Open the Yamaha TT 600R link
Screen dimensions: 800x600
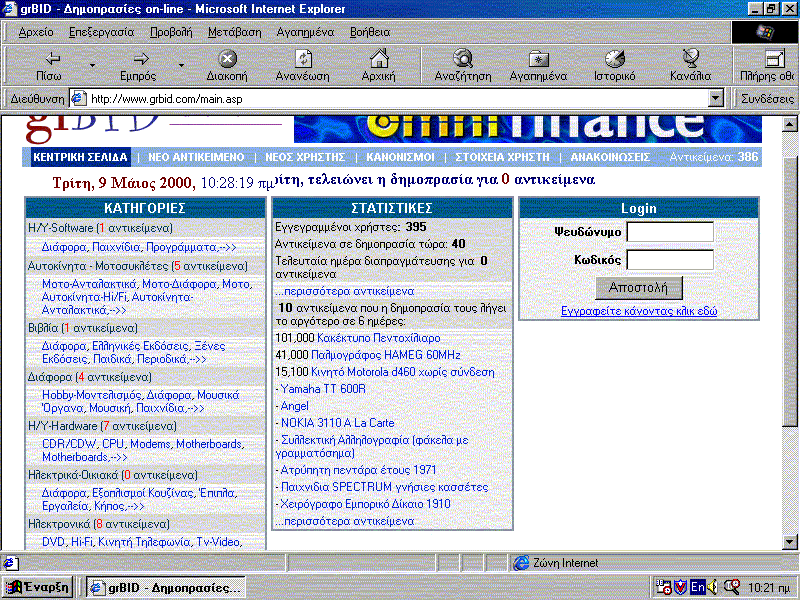coord(323,389)
